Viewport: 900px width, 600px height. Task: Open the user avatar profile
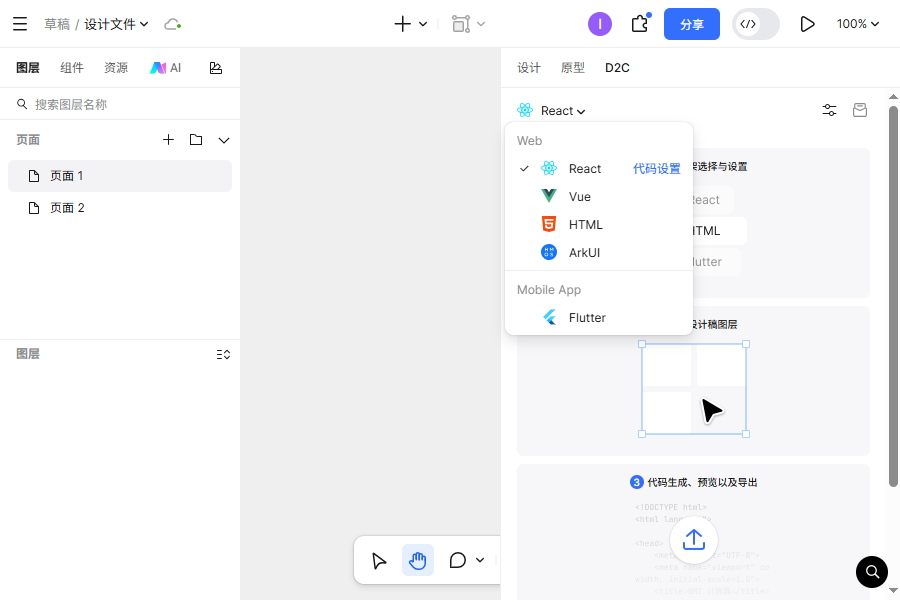click(x=600, y=24)
